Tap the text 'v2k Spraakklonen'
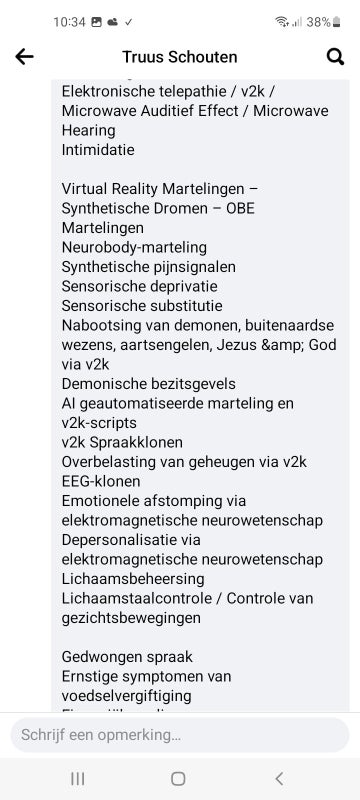This screenshot has width=360, height=800. click(122, 442)
